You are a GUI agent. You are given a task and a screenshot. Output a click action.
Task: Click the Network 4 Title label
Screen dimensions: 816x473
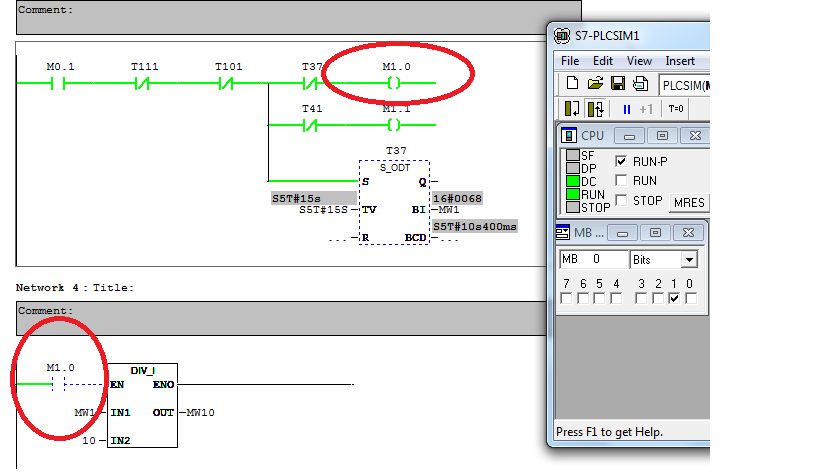74,288
